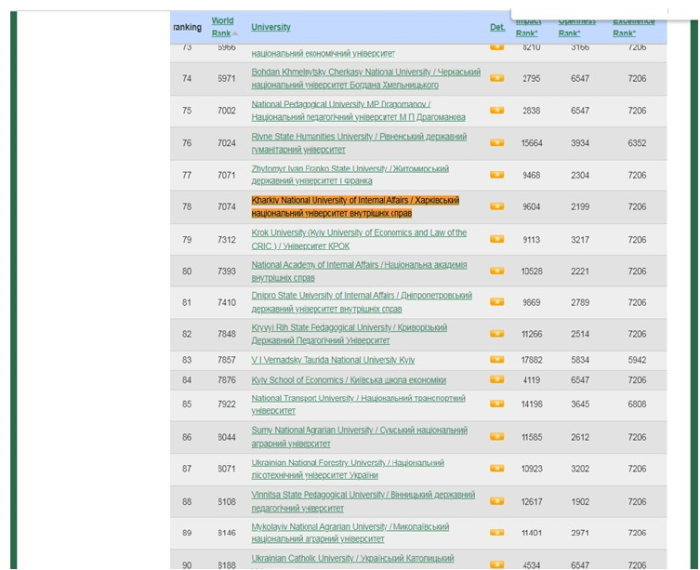Open details icon for Kharkiv National University row

tap(497, 207)
